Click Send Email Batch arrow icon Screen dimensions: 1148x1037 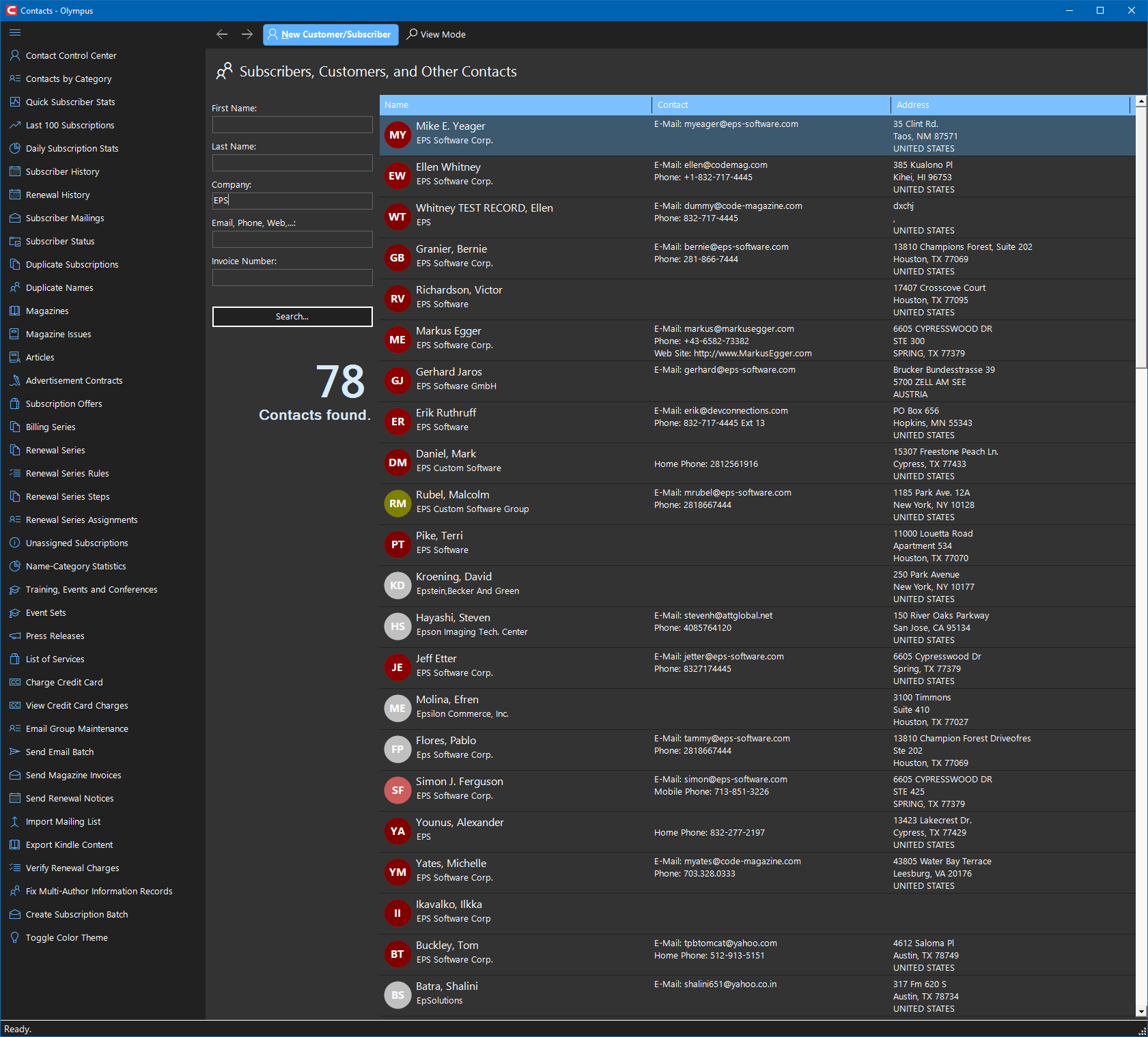(x=15, y=752)
